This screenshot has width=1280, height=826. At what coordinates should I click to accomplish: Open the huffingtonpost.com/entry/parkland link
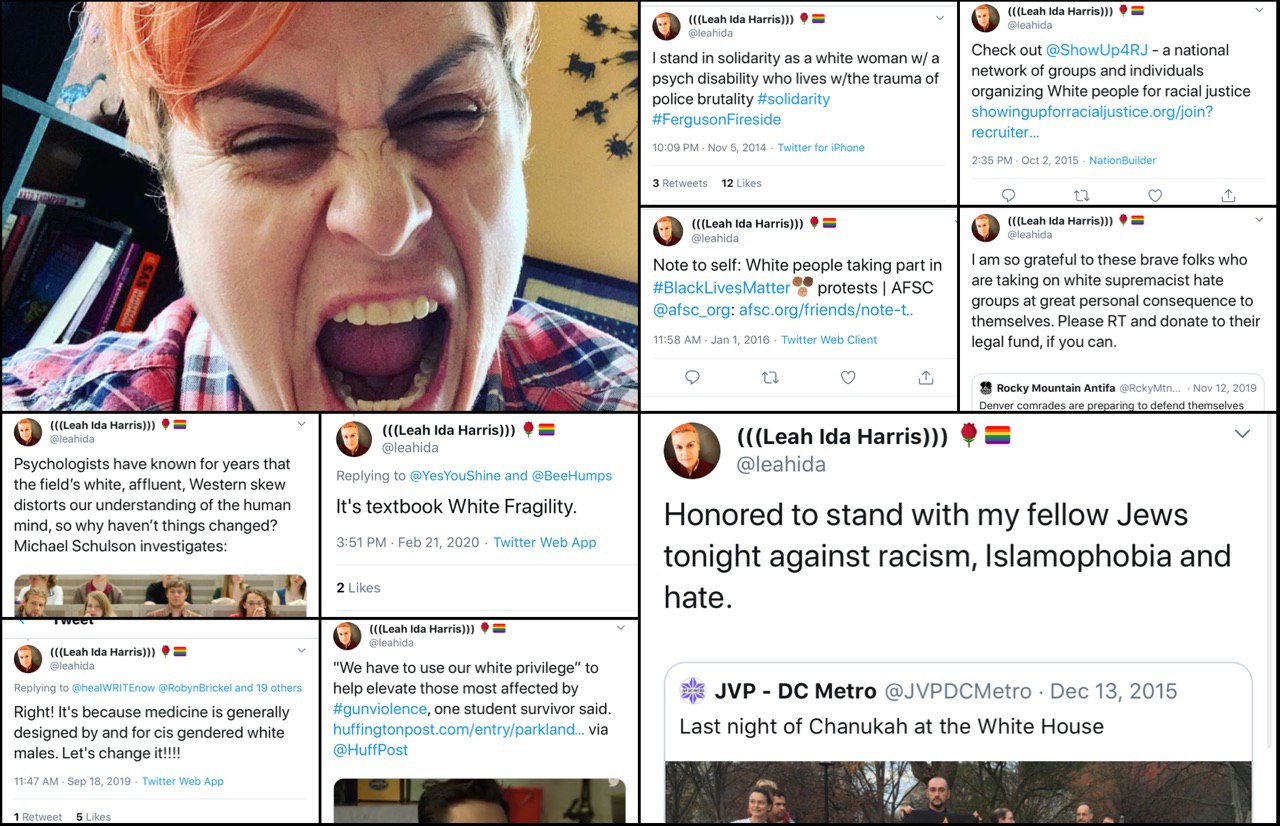click(x=458, y=730)
